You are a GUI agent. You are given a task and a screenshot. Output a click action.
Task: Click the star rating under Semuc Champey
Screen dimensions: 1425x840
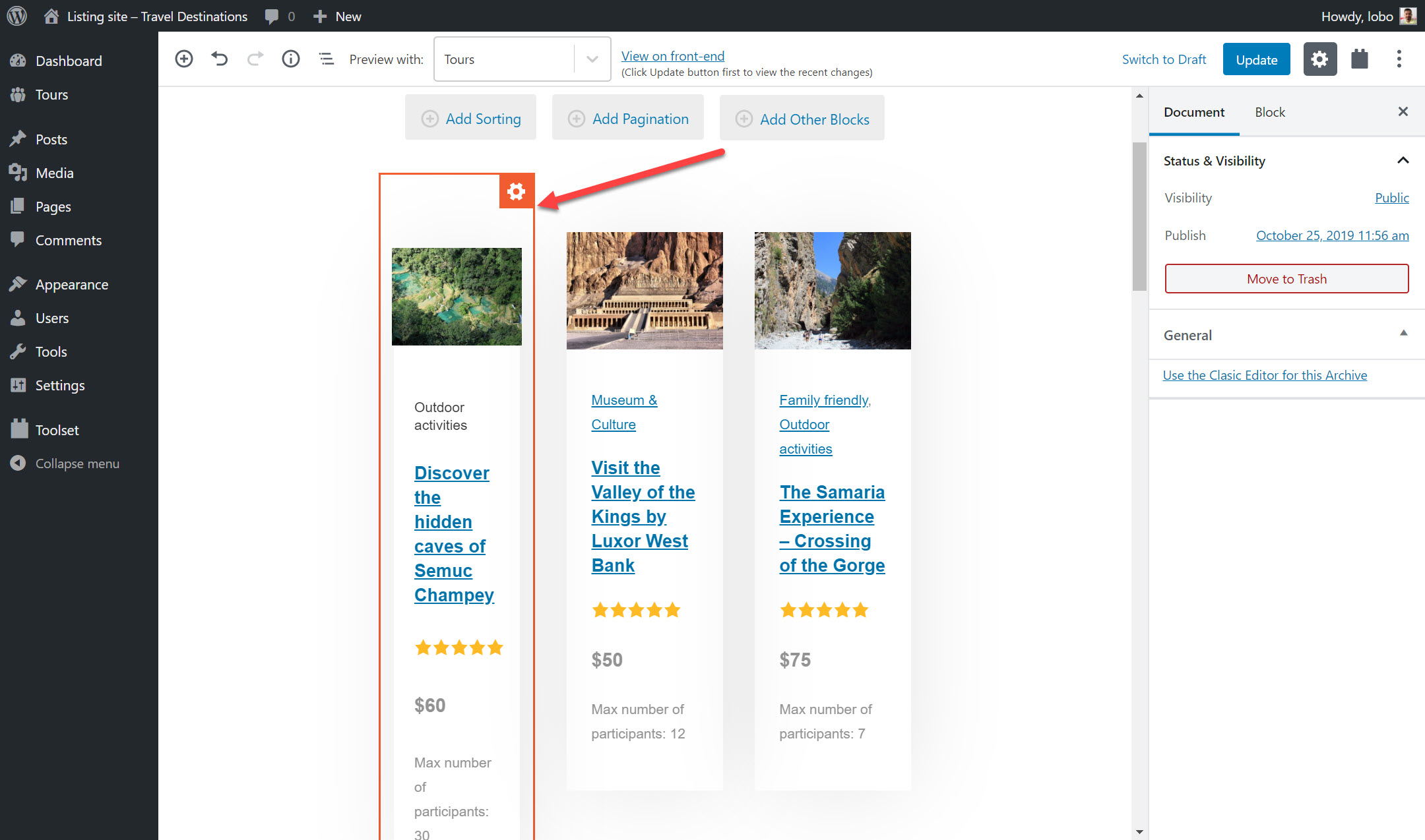[459, 648]
